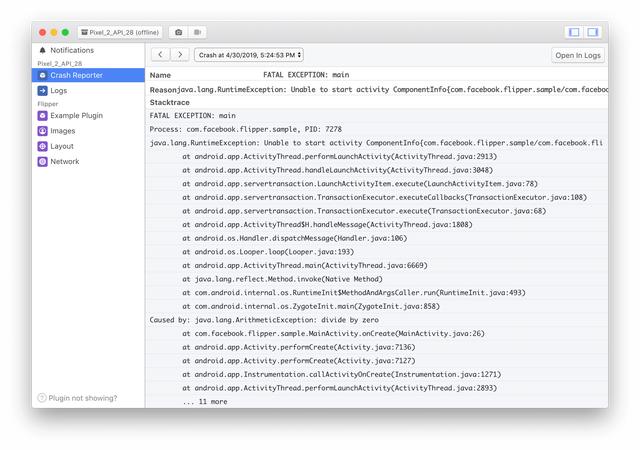Click the ZygoteInit.main stack trace line

[311, 306]
